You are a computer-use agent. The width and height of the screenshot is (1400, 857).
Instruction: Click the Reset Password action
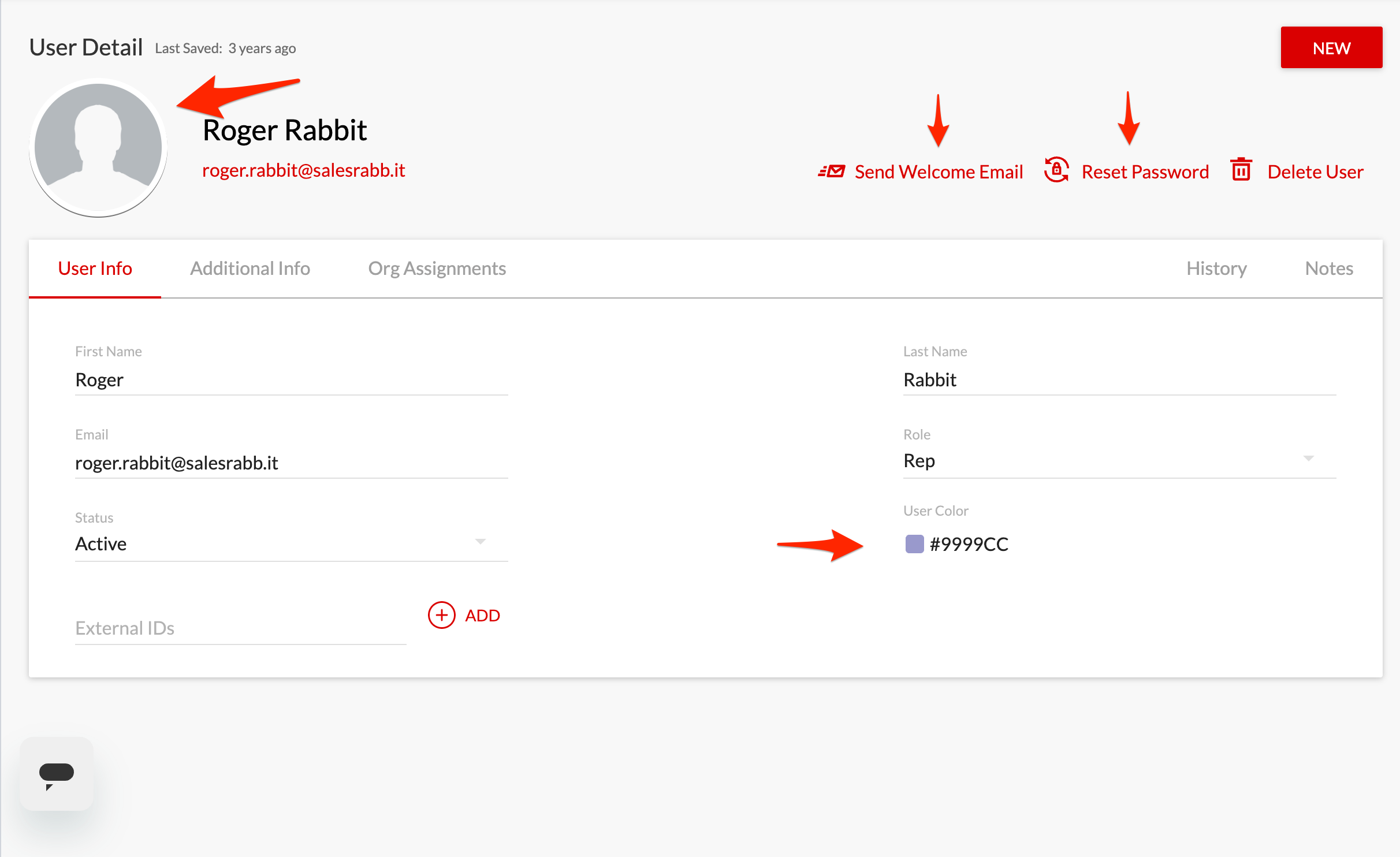click(1145, 171)
